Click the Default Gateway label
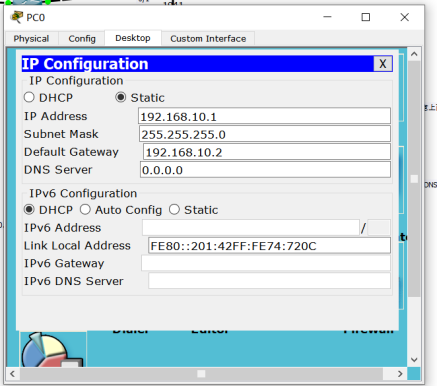 [x=71, y=152]
